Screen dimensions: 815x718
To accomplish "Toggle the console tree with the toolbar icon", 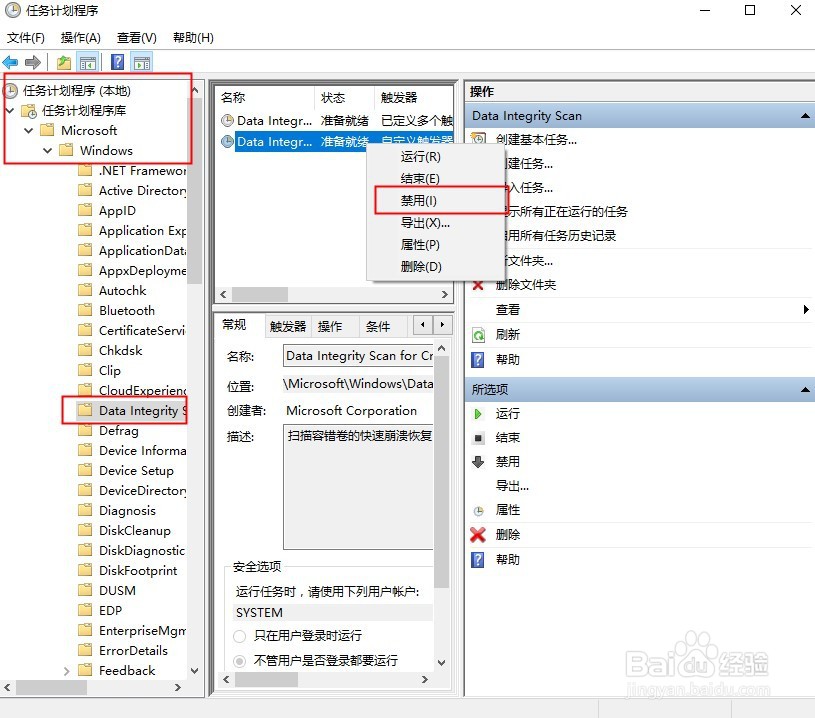I will 87,61.
